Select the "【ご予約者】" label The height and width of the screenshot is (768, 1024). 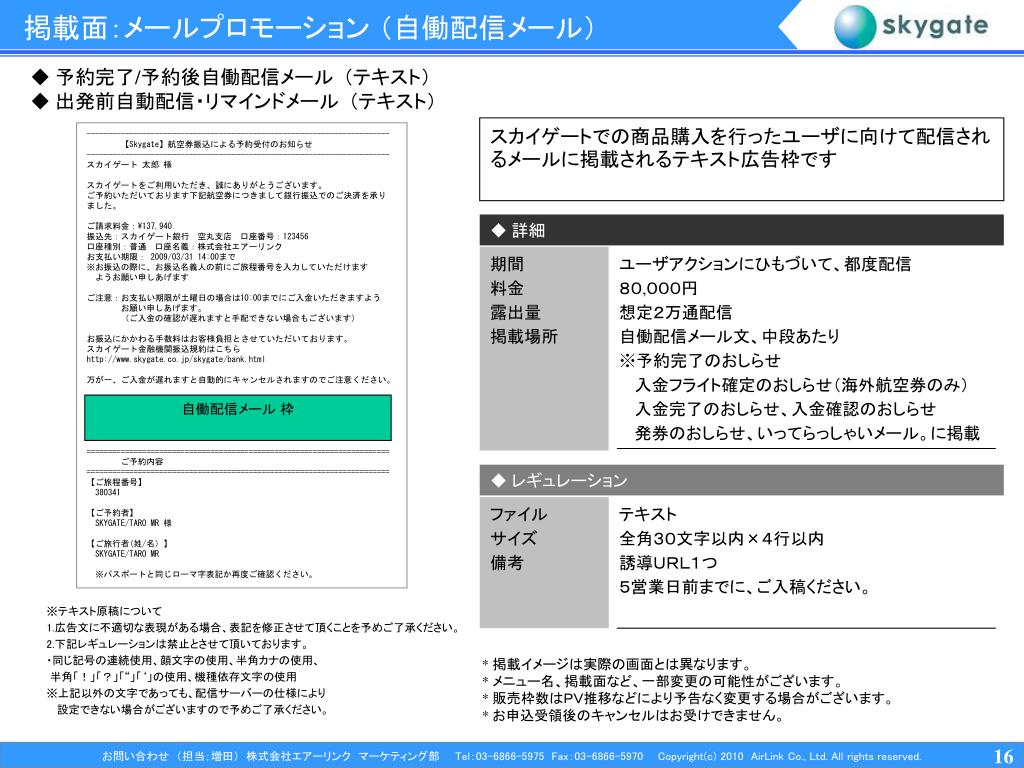111,513
